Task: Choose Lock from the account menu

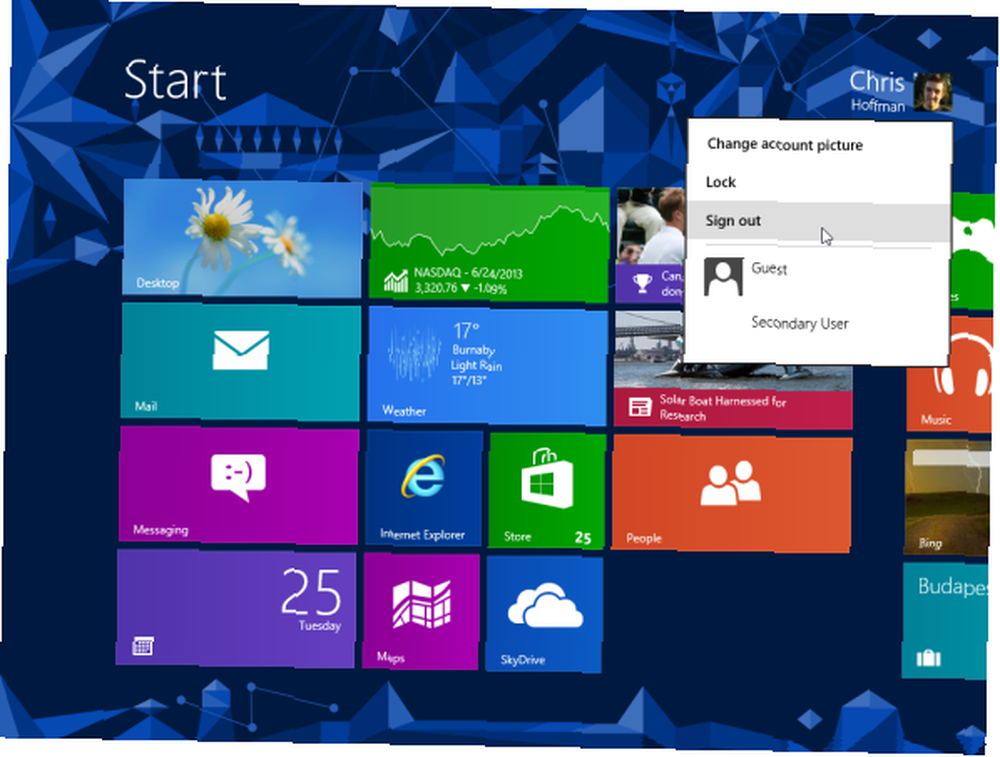Action: 721,182
